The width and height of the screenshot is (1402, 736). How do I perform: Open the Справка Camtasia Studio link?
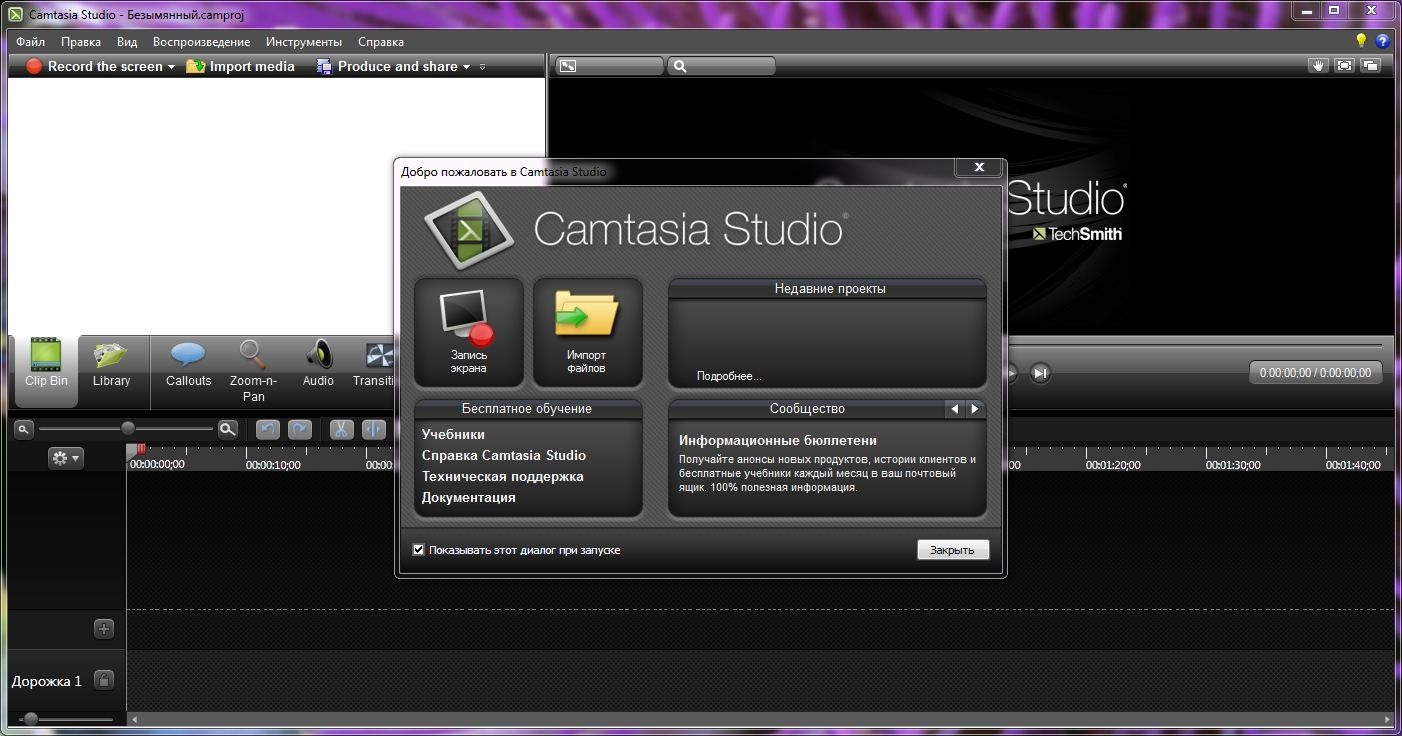click(504, 455)
